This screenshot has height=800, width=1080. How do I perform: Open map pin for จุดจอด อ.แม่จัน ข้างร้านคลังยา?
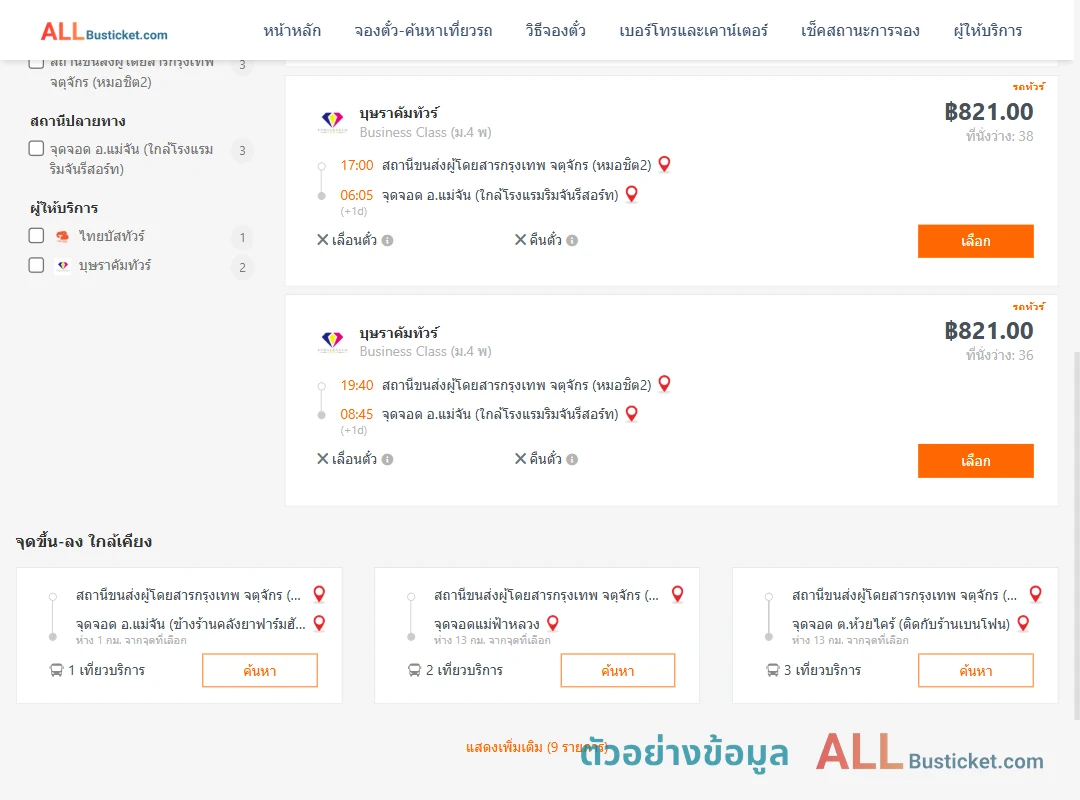pyautogui.click(x=320, y=624)
